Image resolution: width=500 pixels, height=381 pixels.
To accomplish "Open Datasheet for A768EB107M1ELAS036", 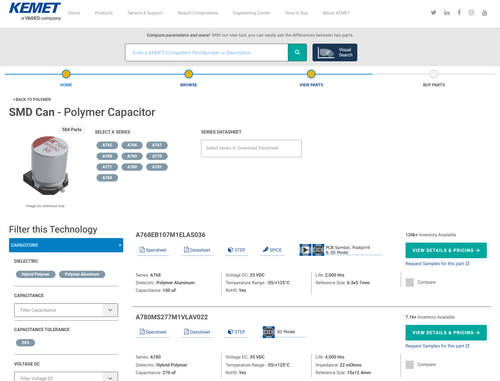I will click(197, 250).
